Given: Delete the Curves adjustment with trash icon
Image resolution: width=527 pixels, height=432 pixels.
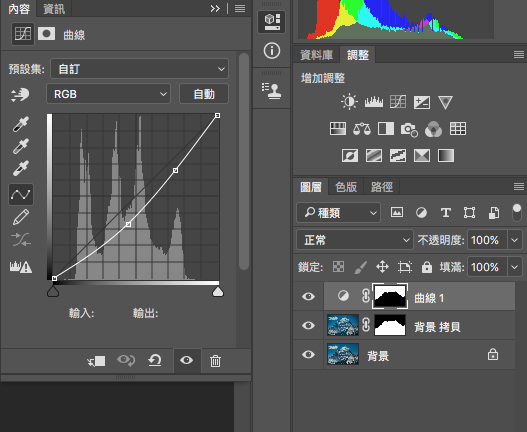Looking at the screenshot, I should click(x=215, y=361).
